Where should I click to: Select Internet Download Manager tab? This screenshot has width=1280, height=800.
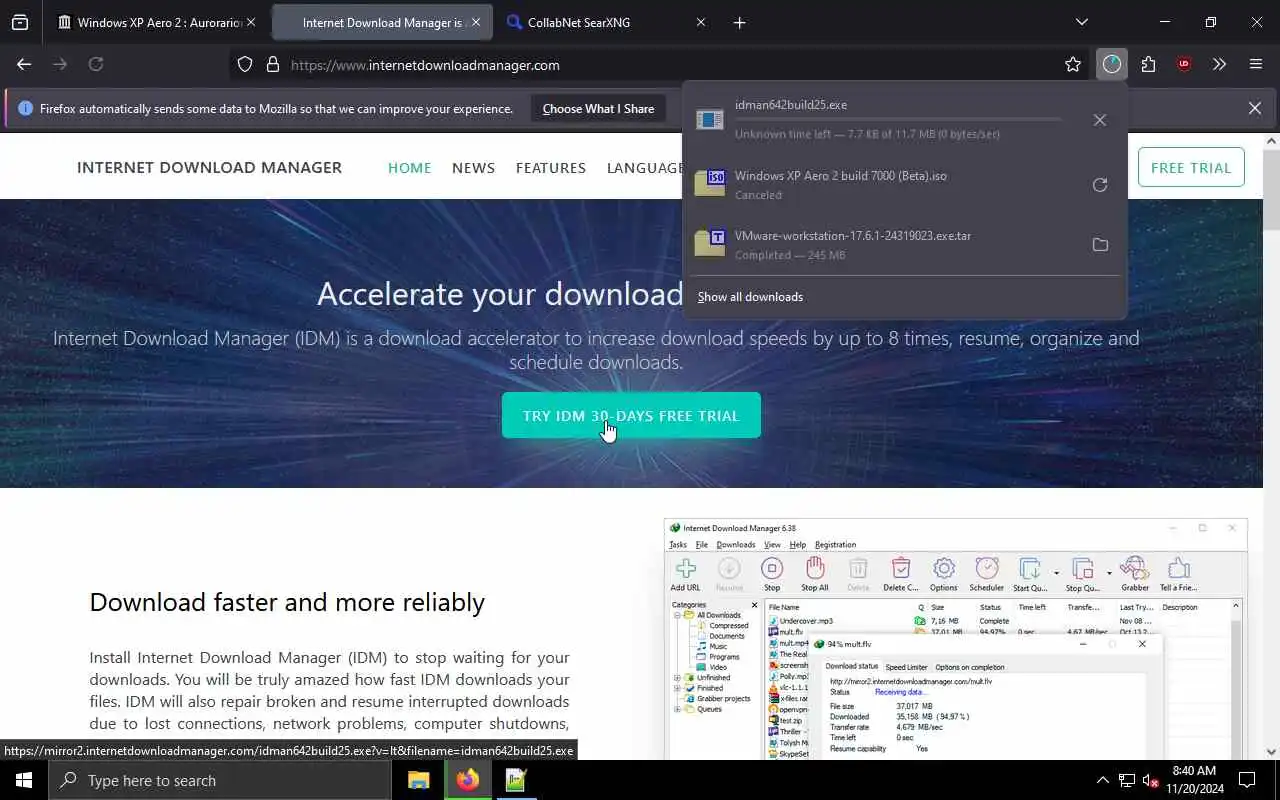[382, 22]
